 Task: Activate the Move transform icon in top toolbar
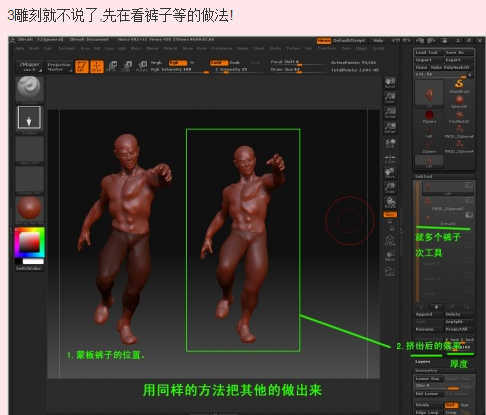click(111, 66)
